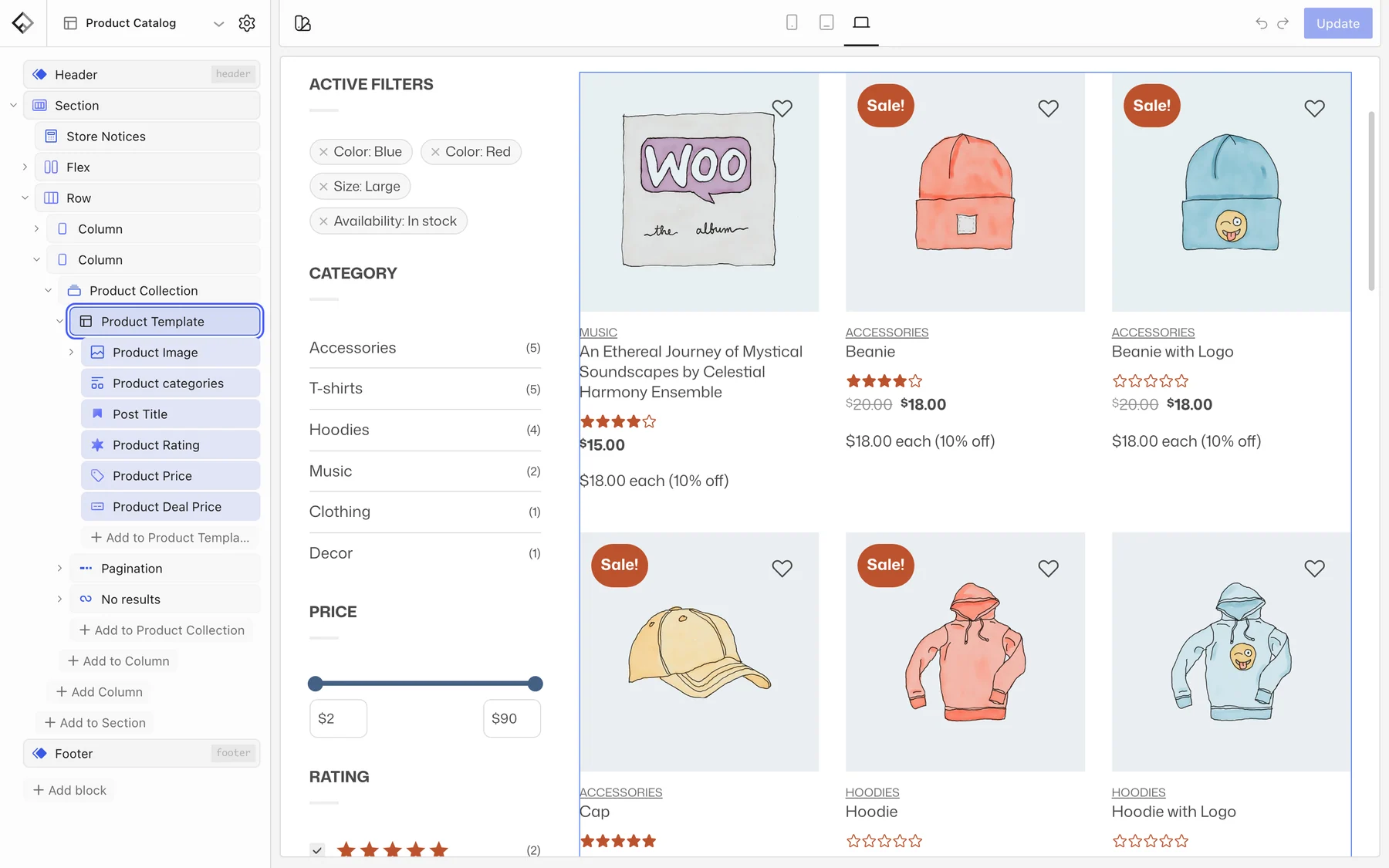The height and width of the screenshot is (868, 1389).
Task: Expand the Flex block
Action: pyautogui.click(x=25, y=167)
